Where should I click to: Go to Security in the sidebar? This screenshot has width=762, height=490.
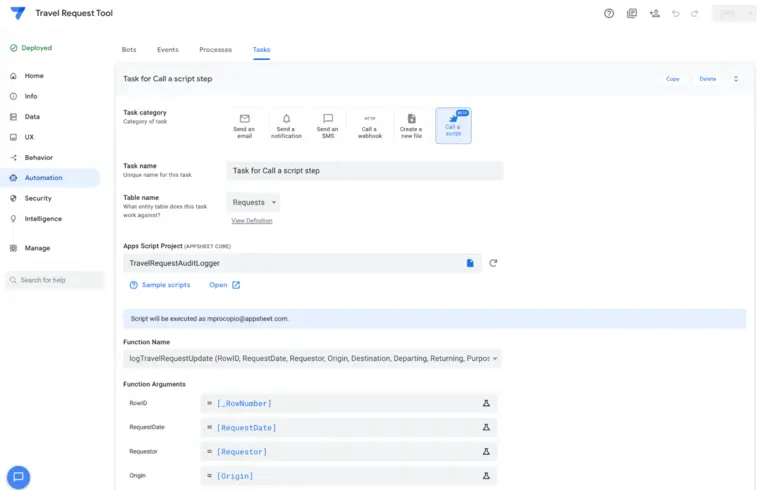pos(38,198)
